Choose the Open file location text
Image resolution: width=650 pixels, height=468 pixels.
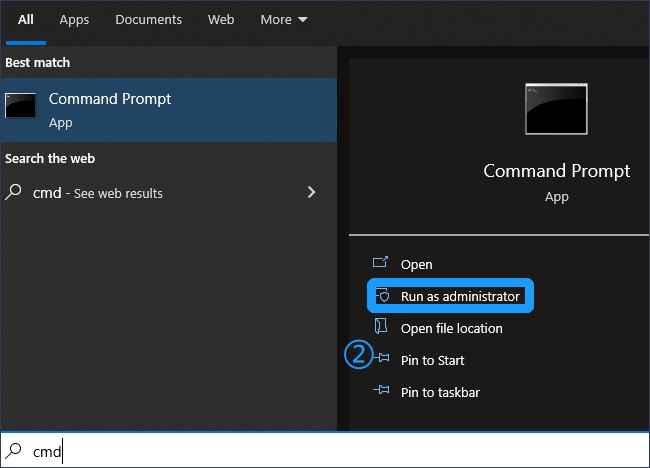[451, 328]
